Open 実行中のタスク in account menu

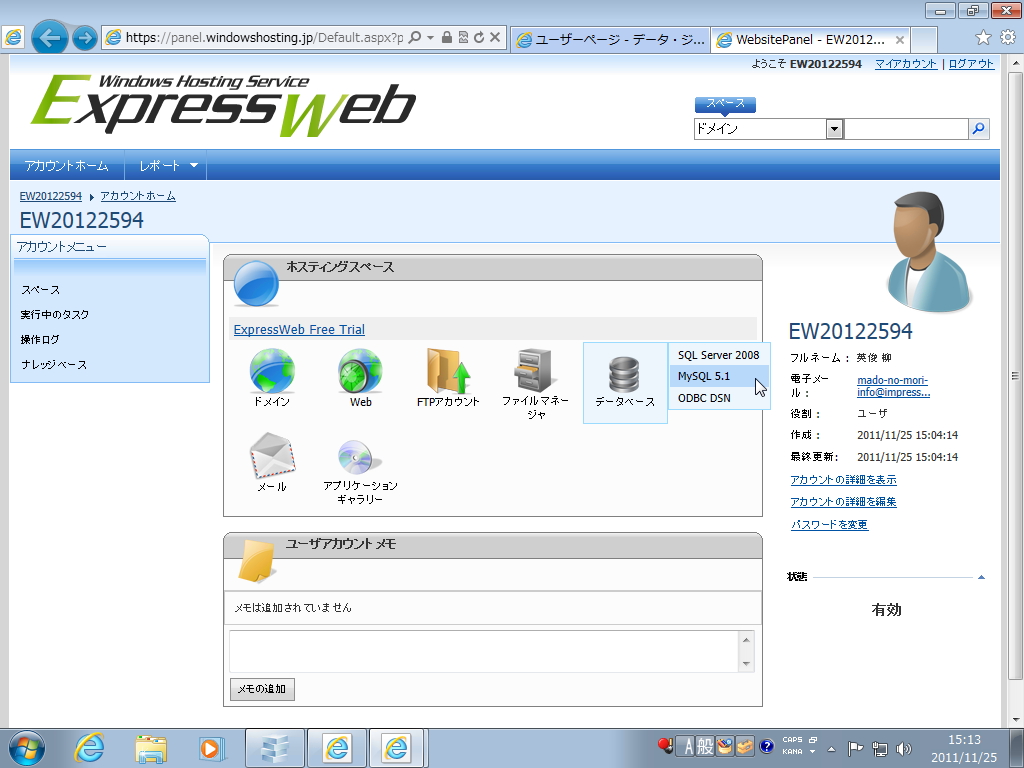[x=55, y=315]
